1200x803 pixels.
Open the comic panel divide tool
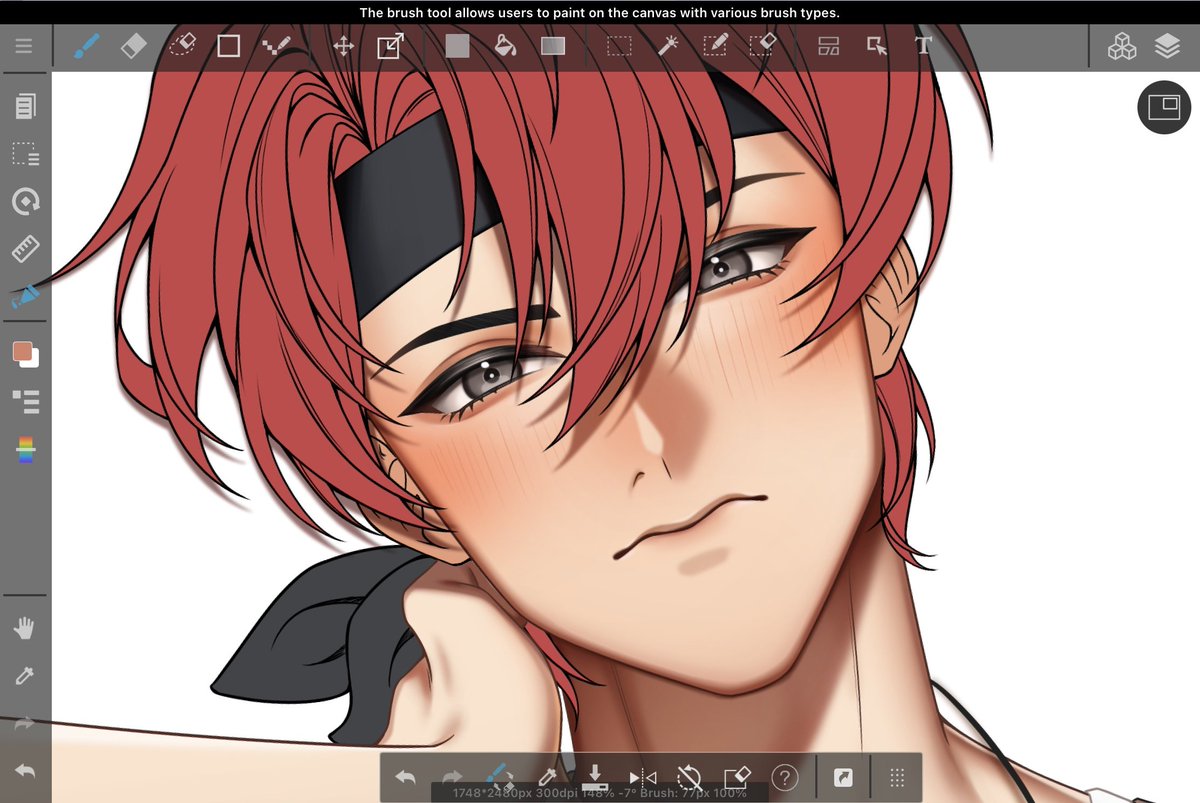tap(829, 46)
